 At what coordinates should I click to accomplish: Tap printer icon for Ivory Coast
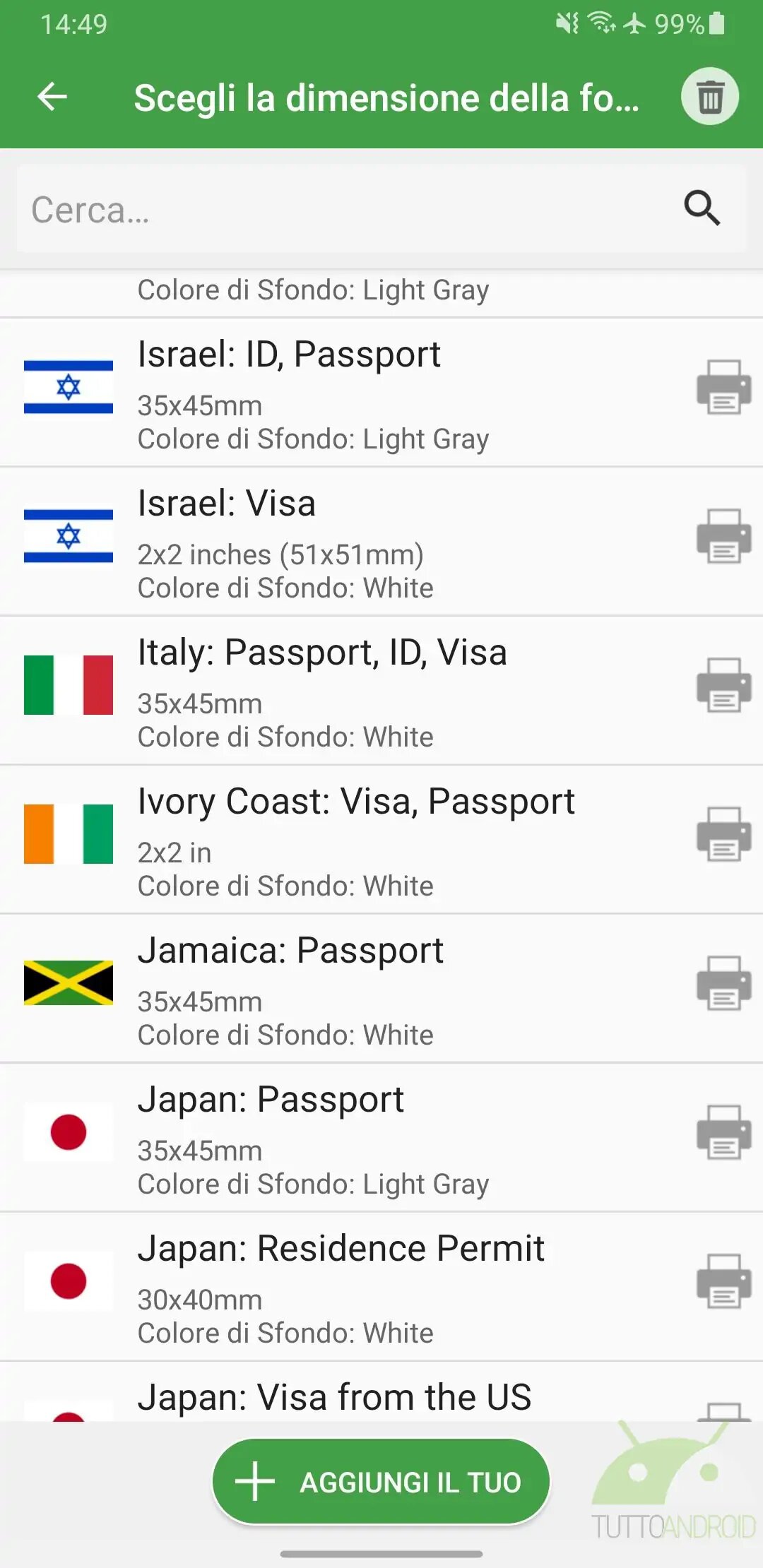723,834
